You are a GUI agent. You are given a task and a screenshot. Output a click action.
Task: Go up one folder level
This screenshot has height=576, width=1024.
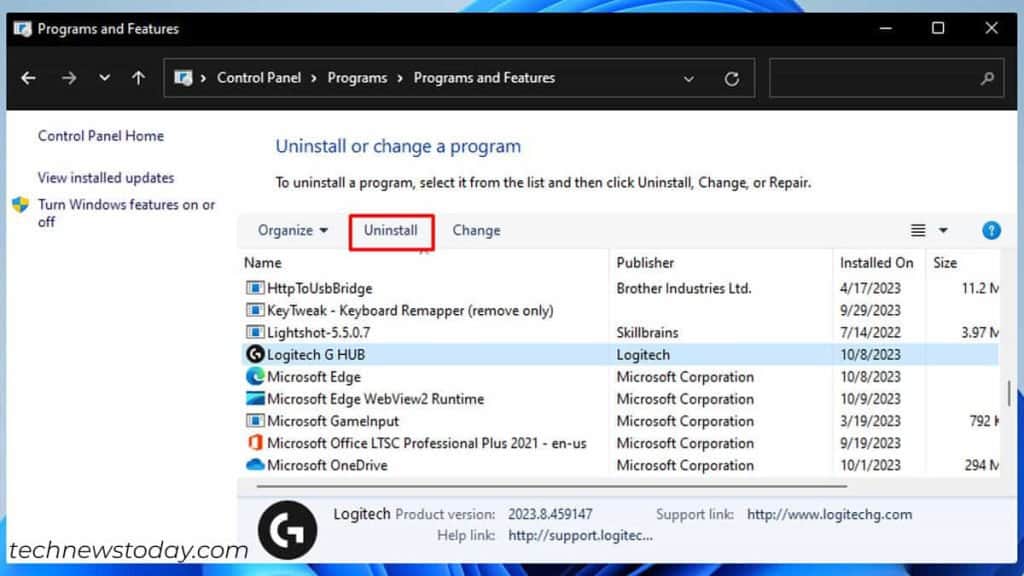click(x=138, y=78)
